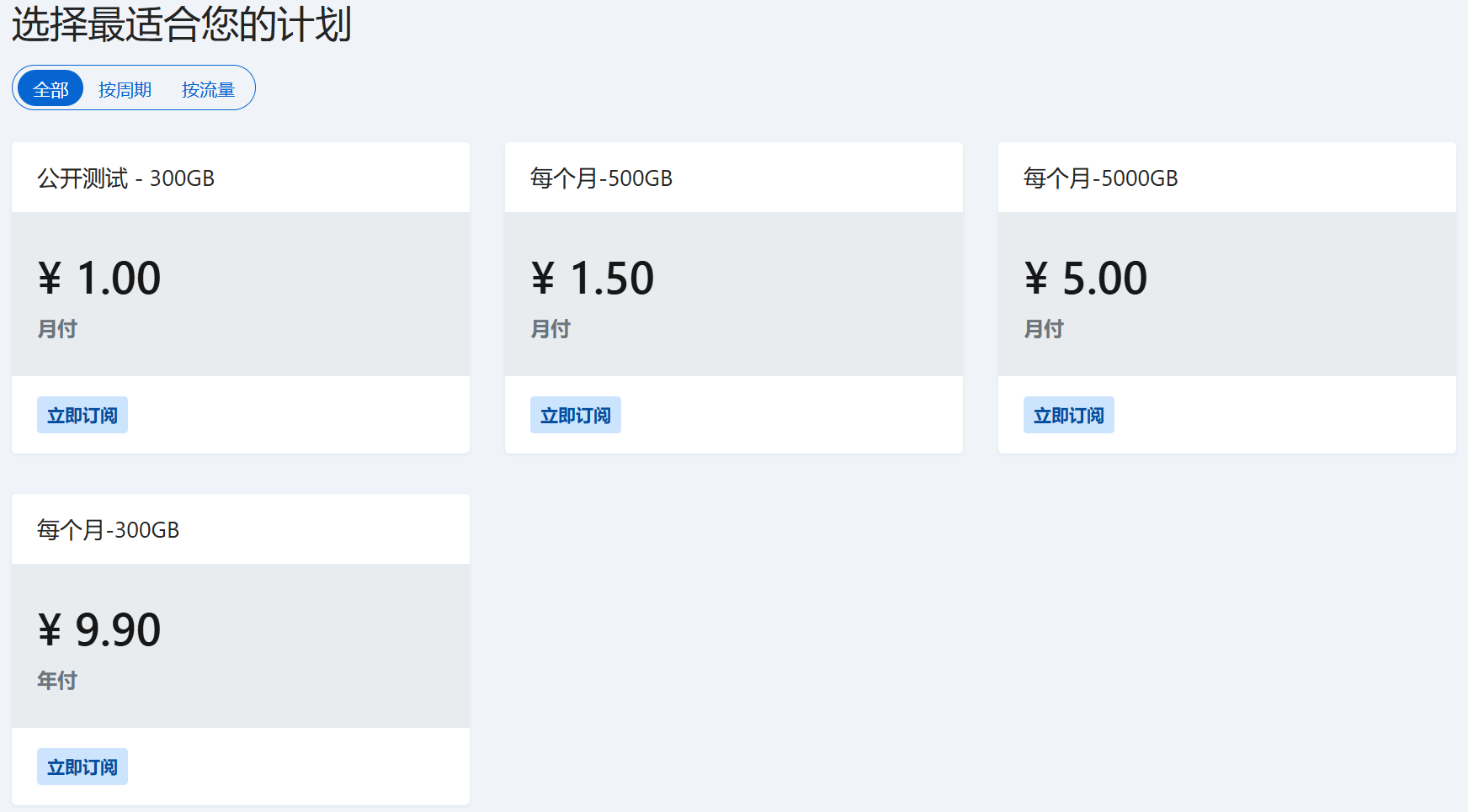Screen dimensions: 1468x812
Task: Subscribe to the 每个月-300GB yearly plan
Action: (x=82, y=767)
